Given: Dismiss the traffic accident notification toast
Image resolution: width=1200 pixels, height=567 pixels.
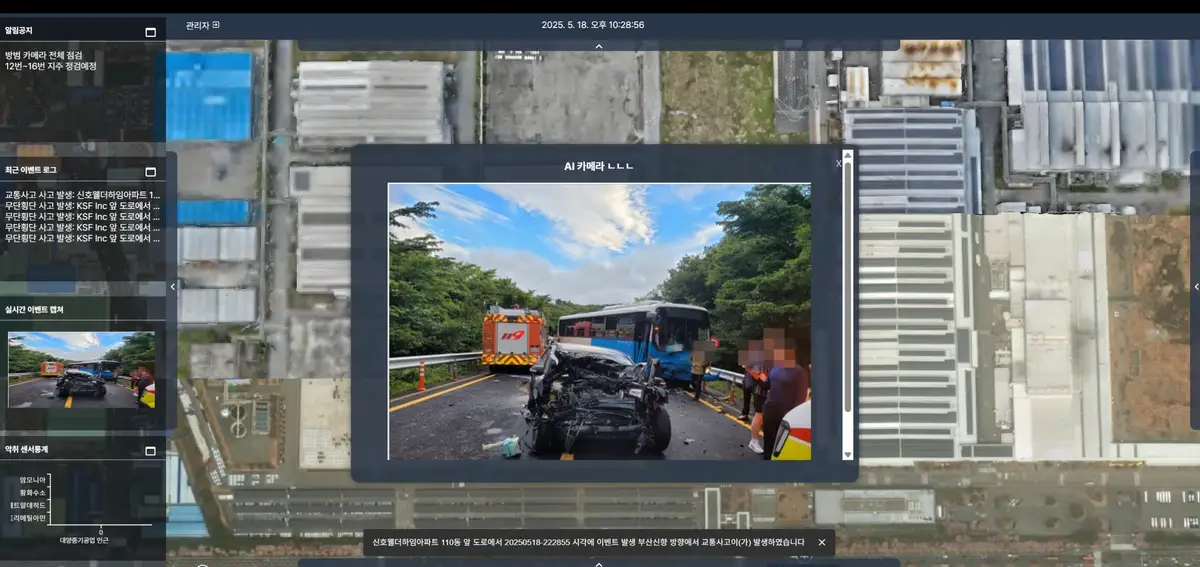Looking at the screenshot, I should pyautogui.click(x=822, y=542).
